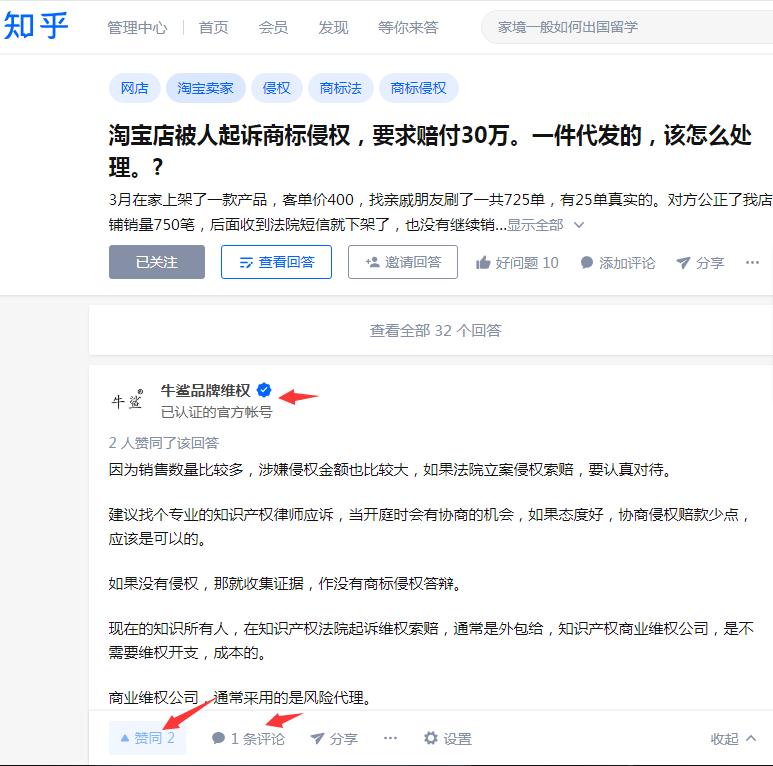Open 管理中心 in the top navigation
The image size is (773, 766).
138,28
